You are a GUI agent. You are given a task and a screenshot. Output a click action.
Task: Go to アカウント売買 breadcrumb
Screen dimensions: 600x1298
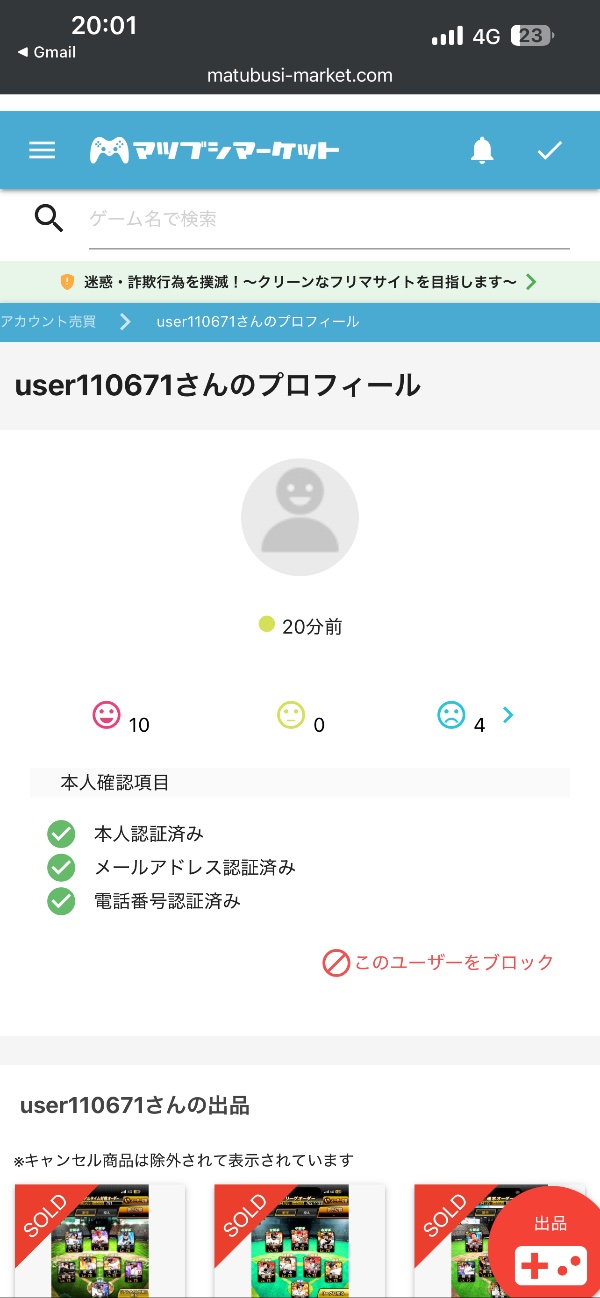coord(48,322)
